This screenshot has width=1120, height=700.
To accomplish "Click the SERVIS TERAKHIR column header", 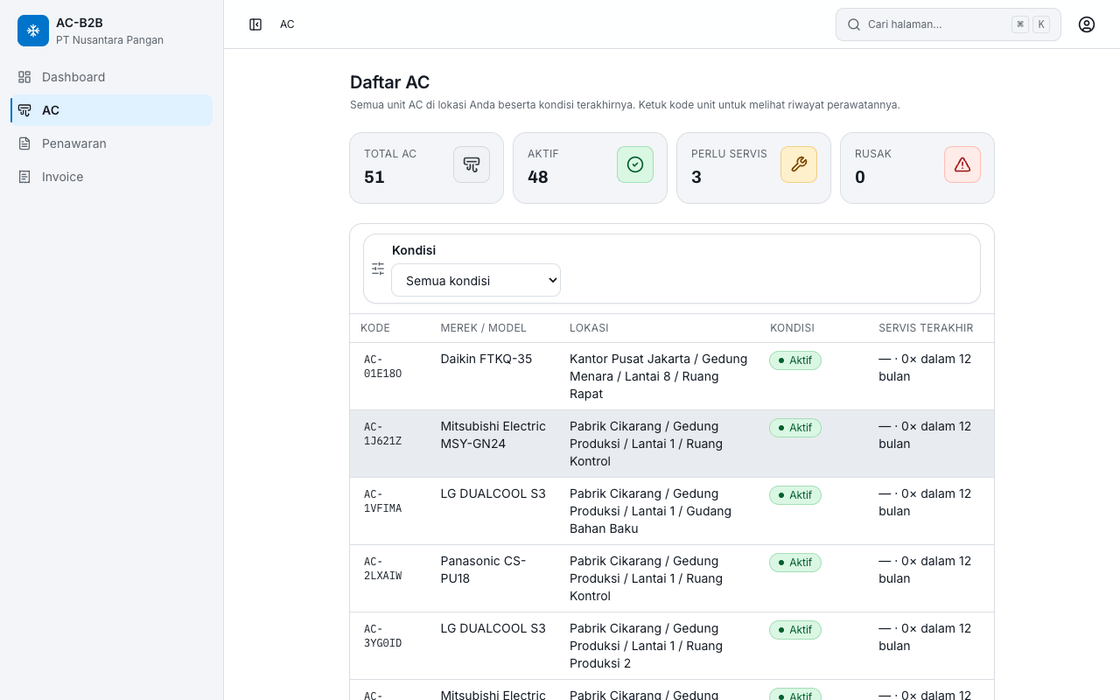I will pos(926,328).
